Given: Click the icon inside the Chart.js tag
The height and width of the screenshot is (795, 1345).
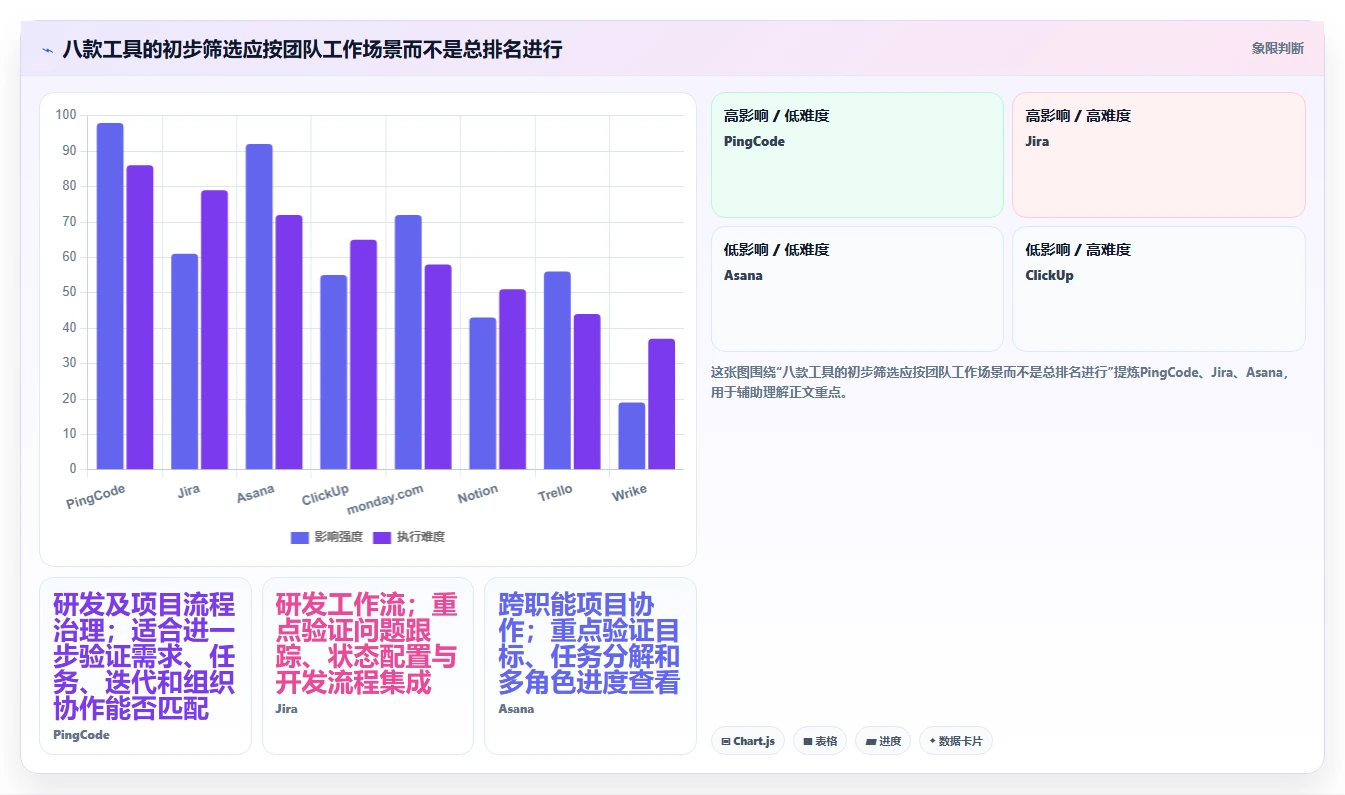Looking at the screenshot, I should pos(726,742).
